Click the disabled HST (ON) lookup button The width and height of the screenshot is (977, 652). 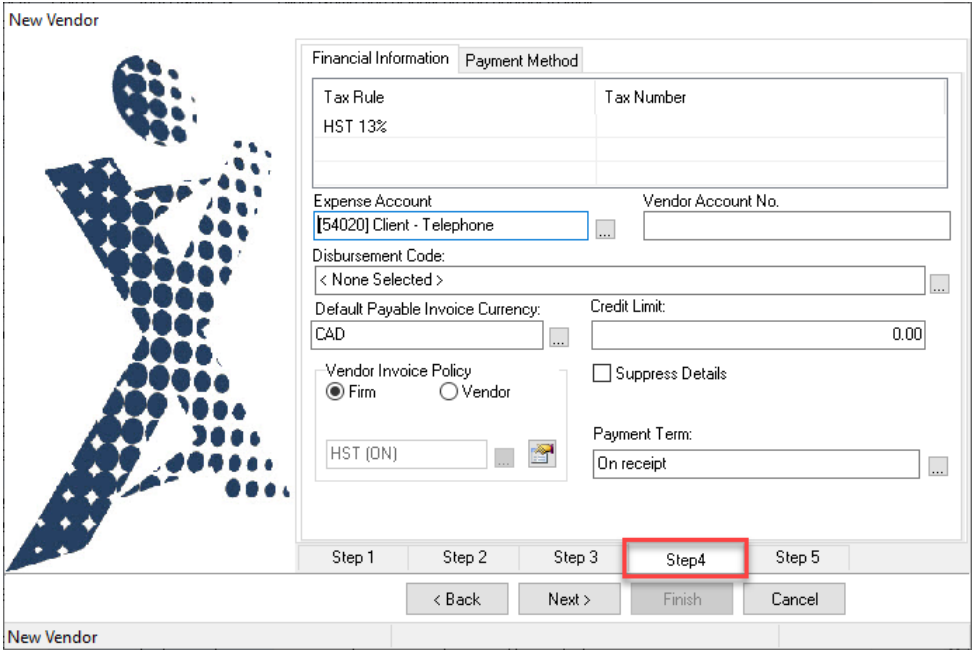coord(504,458)
